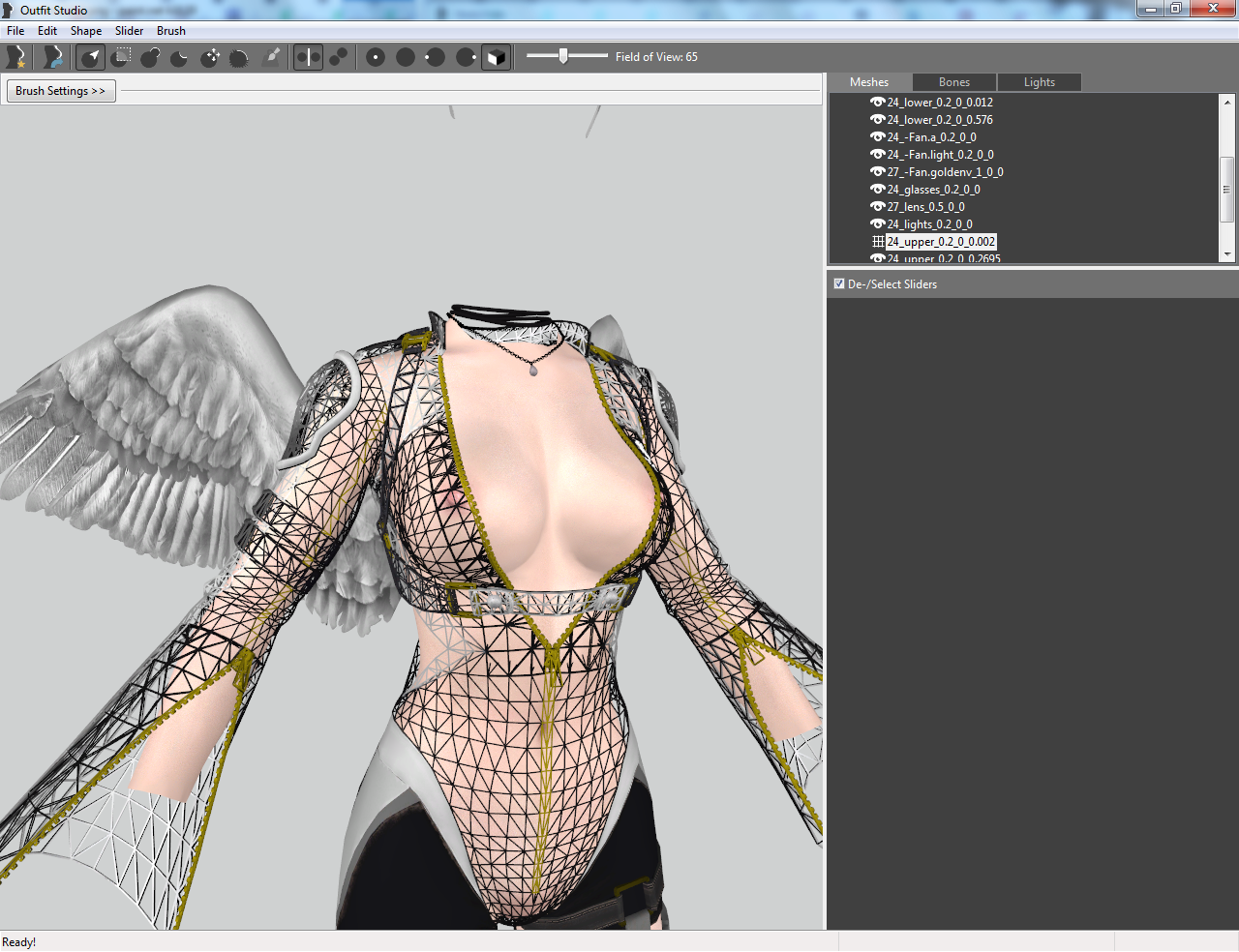1239x952 pixels.
Task: Switch to the Bones tab
Action: click(954, 82)
